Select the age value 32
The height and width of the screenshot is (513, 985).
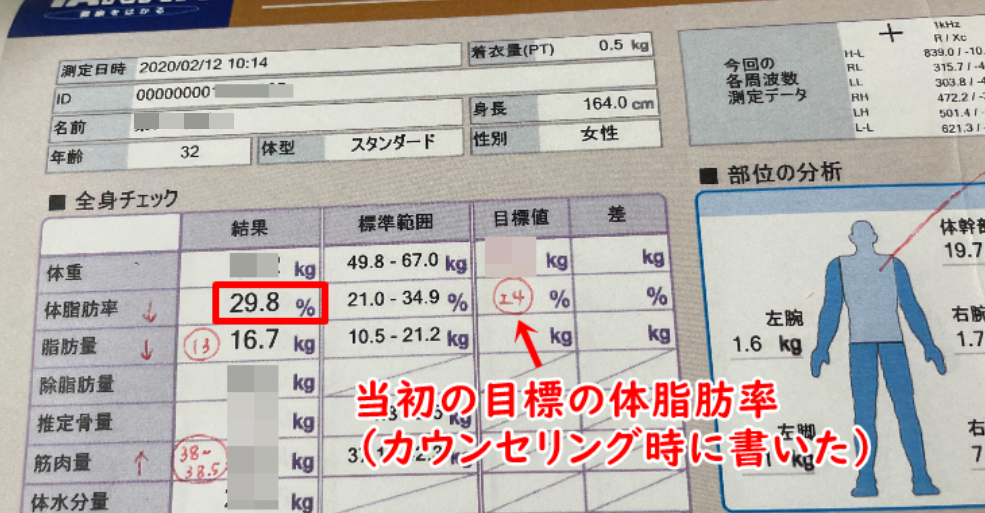pos(189,151)
